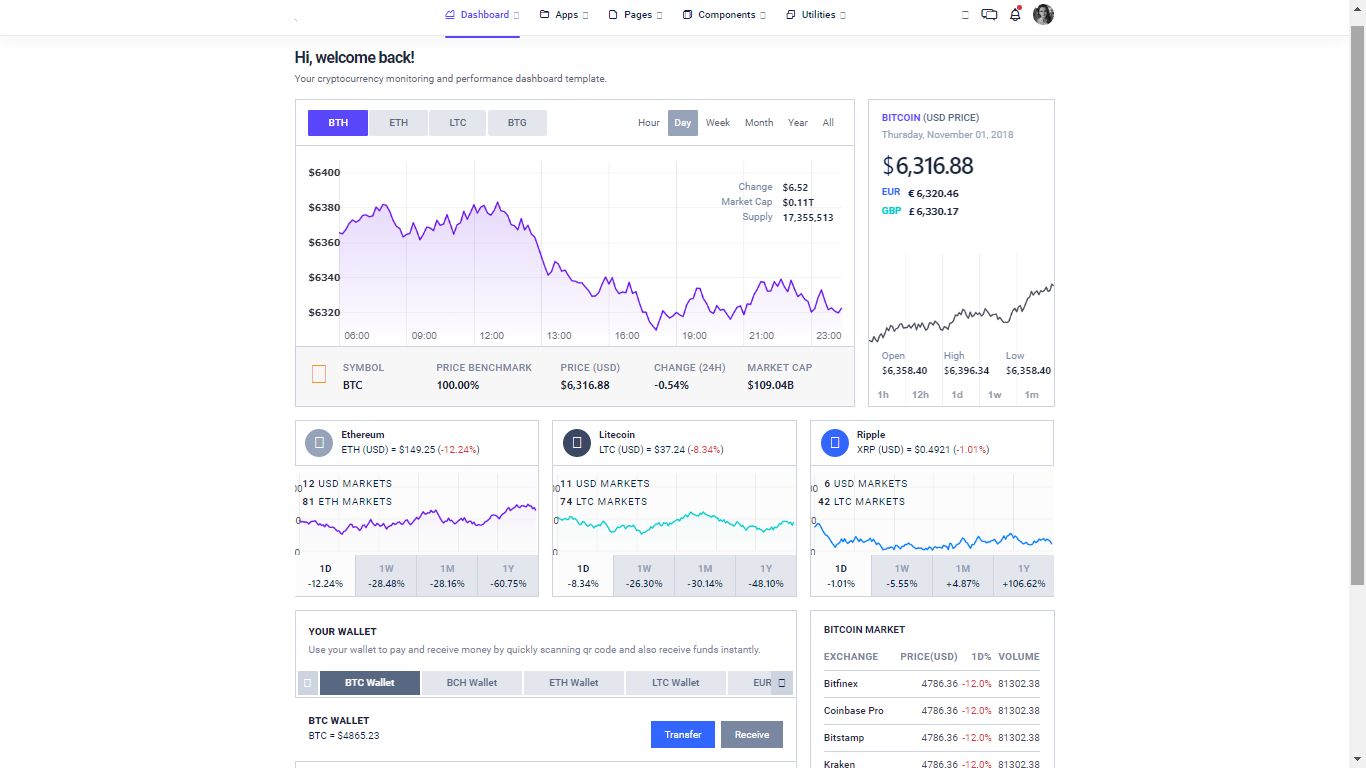The height and width of the screenshot is (768, 1366).
Task: Click Coinbase Pro row in Bitcoin Market
Action: coord(932,711)
